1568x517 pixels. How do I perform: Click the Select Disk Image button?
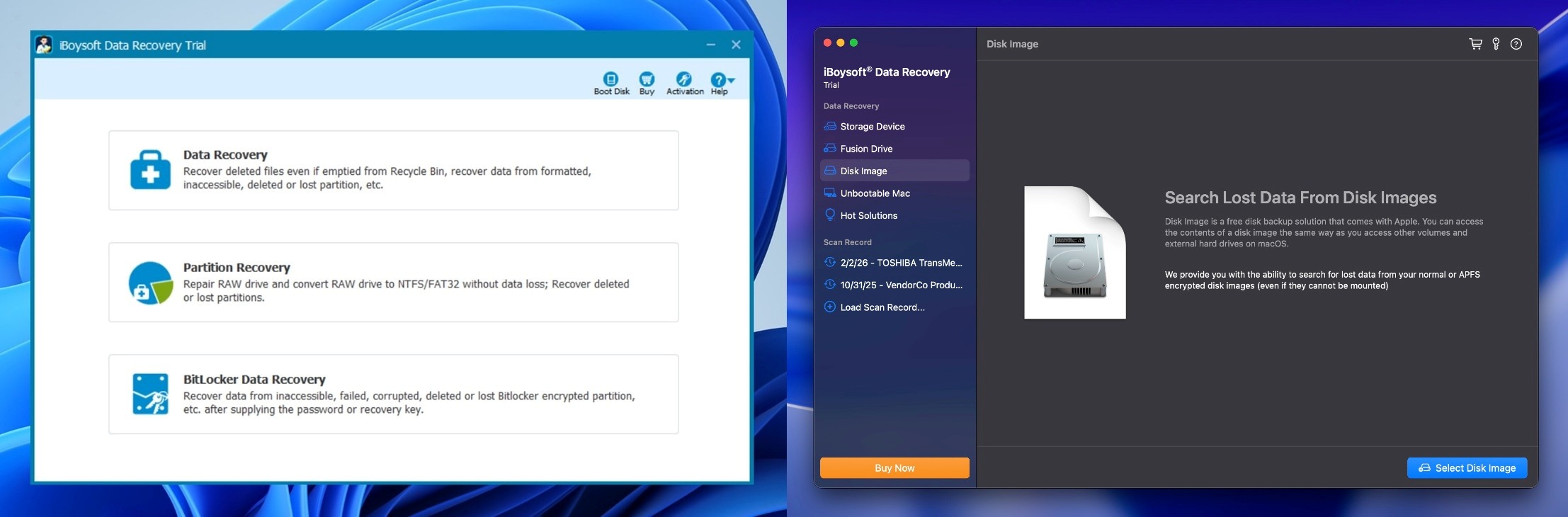[x=1467, y=468]
